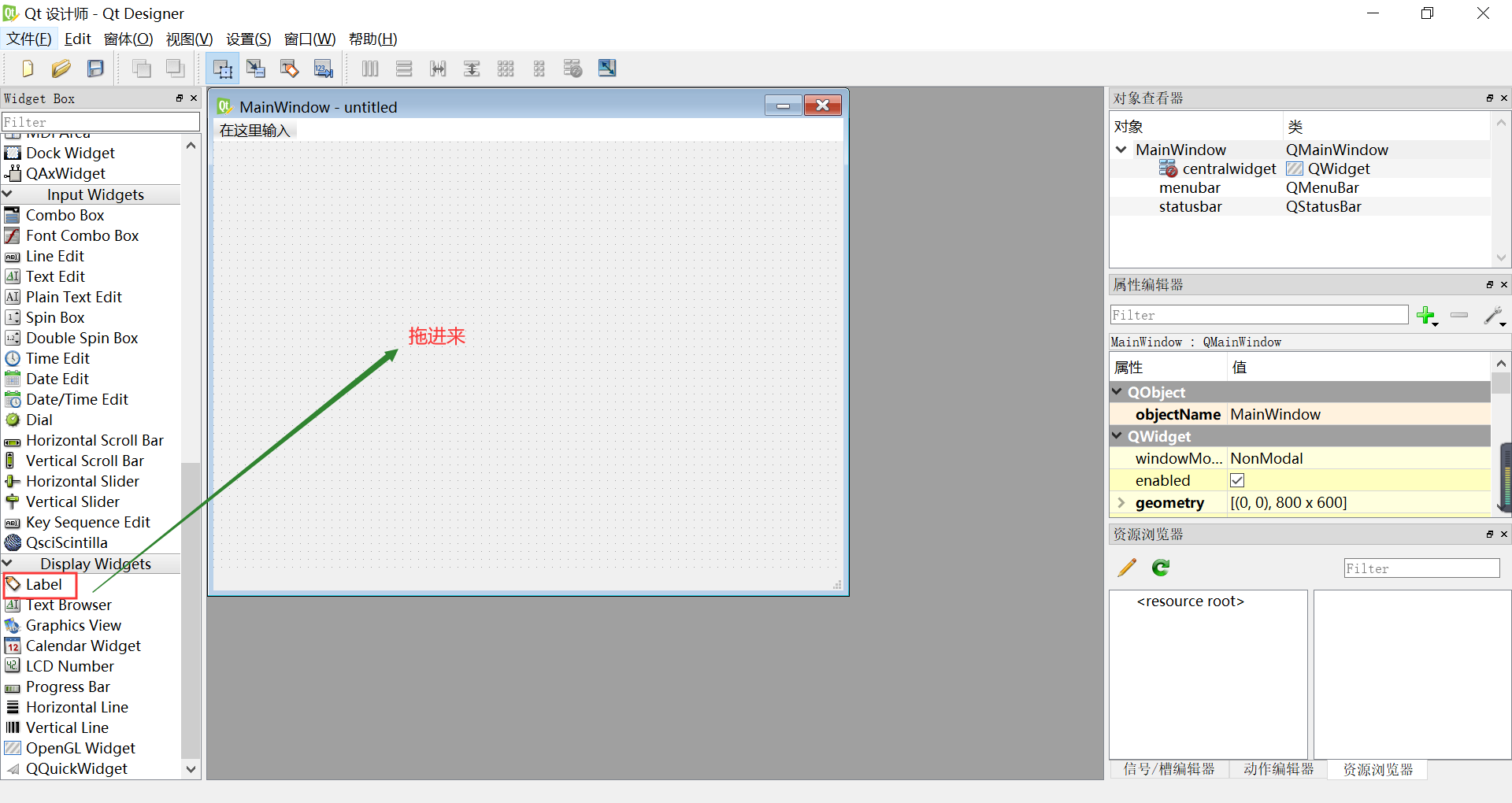
Task: Activate the Edit Signals/Slots mode icon
Action: pyautogui.click(x=256, y=68)
